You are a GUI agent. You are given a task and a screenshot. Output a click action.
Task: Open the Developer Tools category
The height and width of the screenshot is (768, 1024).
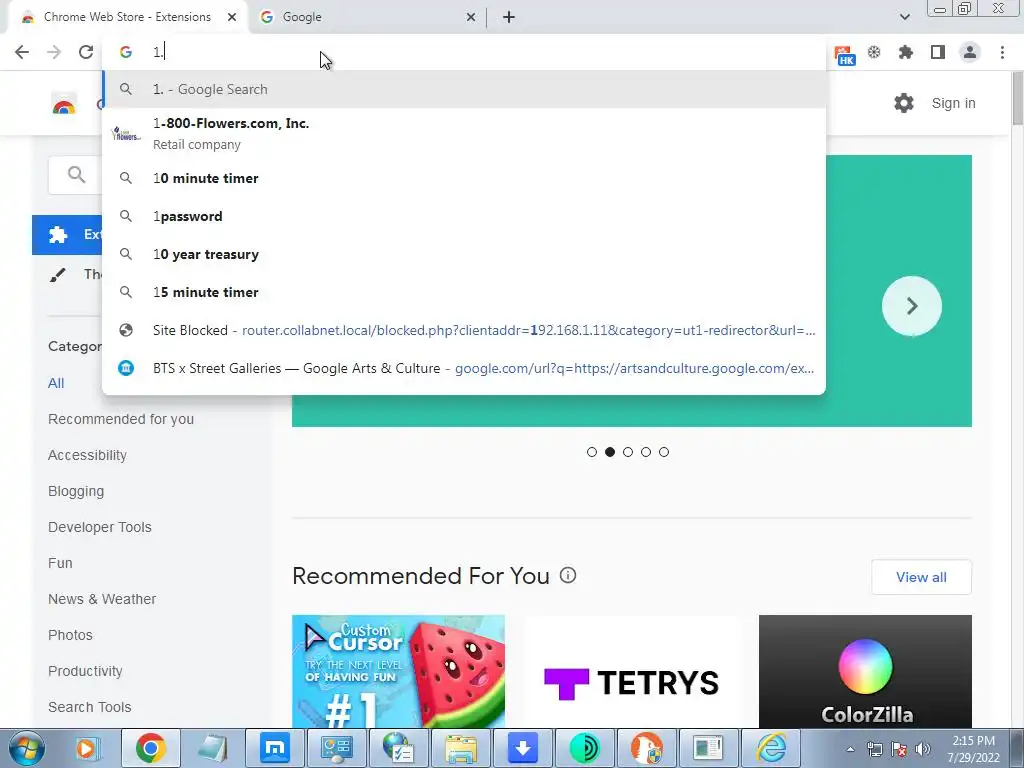tap(100, 527)
